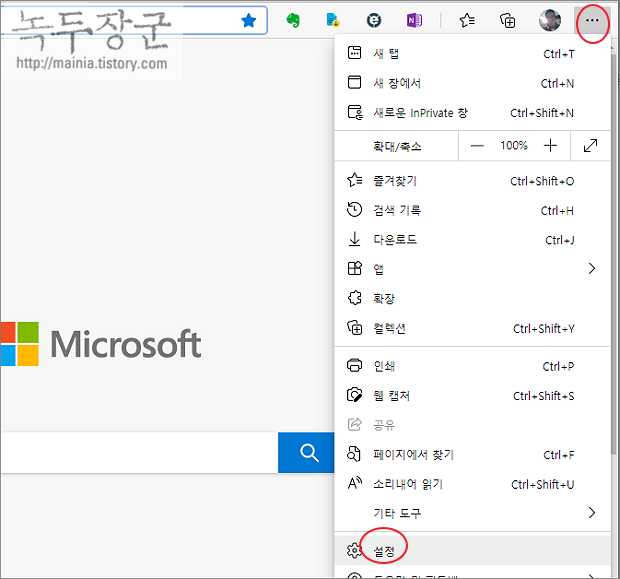Image resolution: width=620 pixels, height=579 pixels.
Task: Click the history clock icon in menu
Action: [354, 210]
